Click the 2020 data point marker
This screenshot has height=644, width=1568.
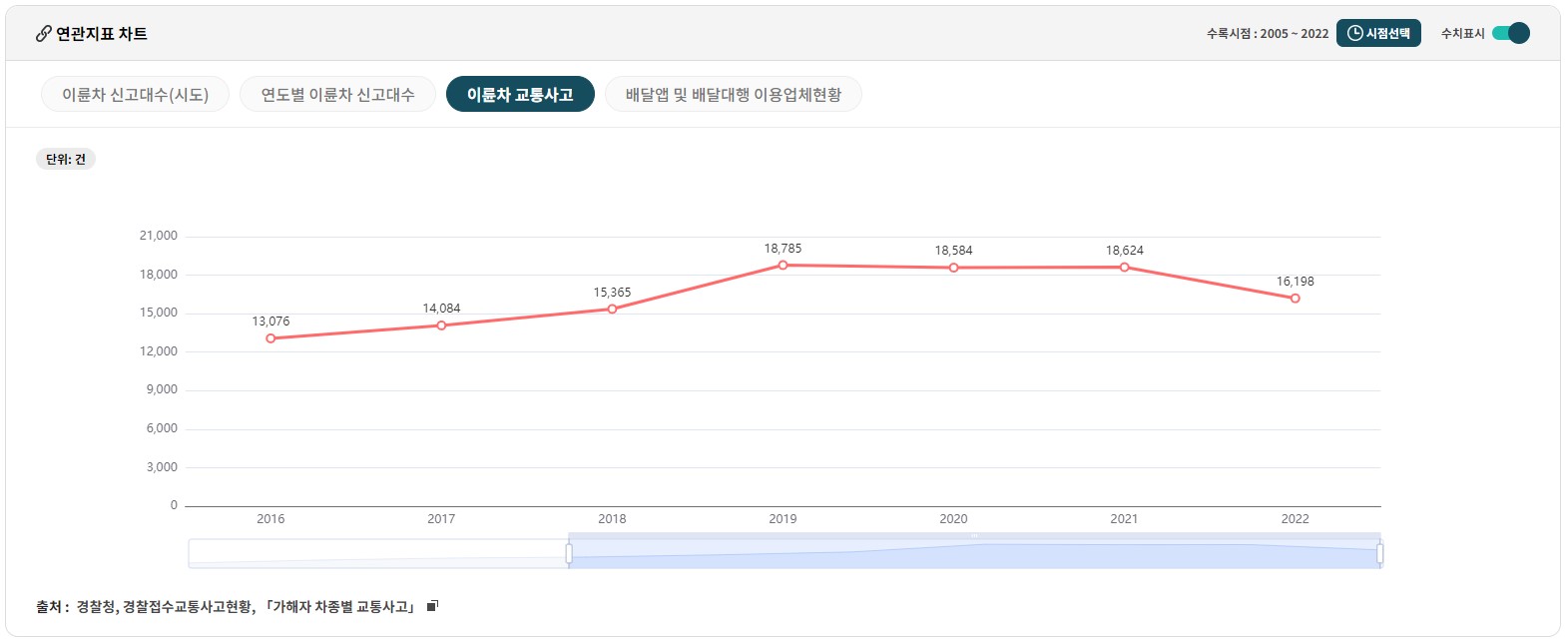click(953, 268)
